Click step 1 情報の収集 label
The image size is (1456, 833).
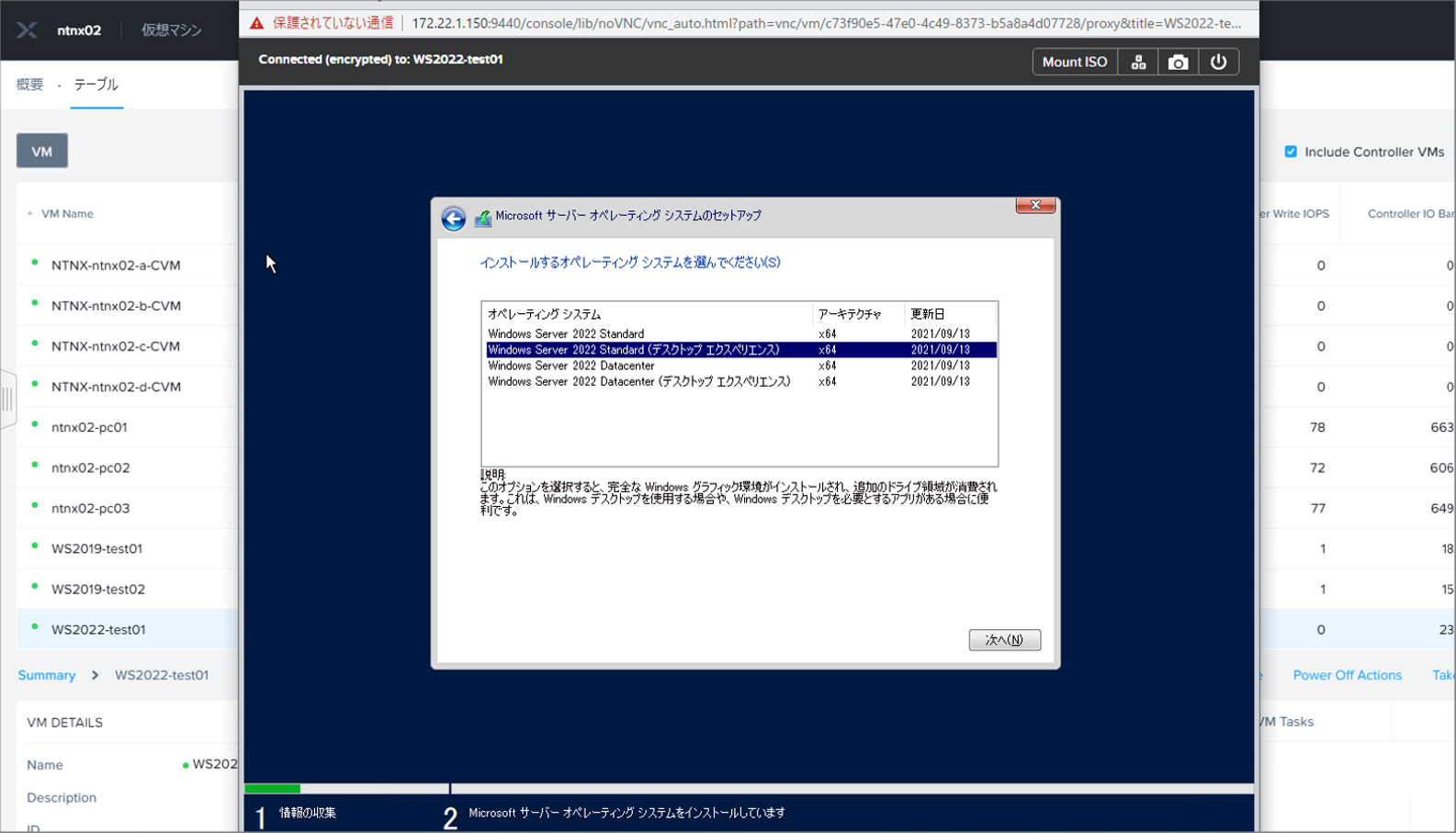pyautogui.click(x=308, y=813)
